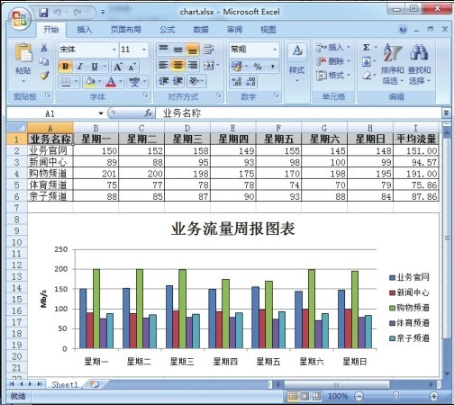Open the font name dropdown
This screenshot has height=405, width=454.
point(114,50)
